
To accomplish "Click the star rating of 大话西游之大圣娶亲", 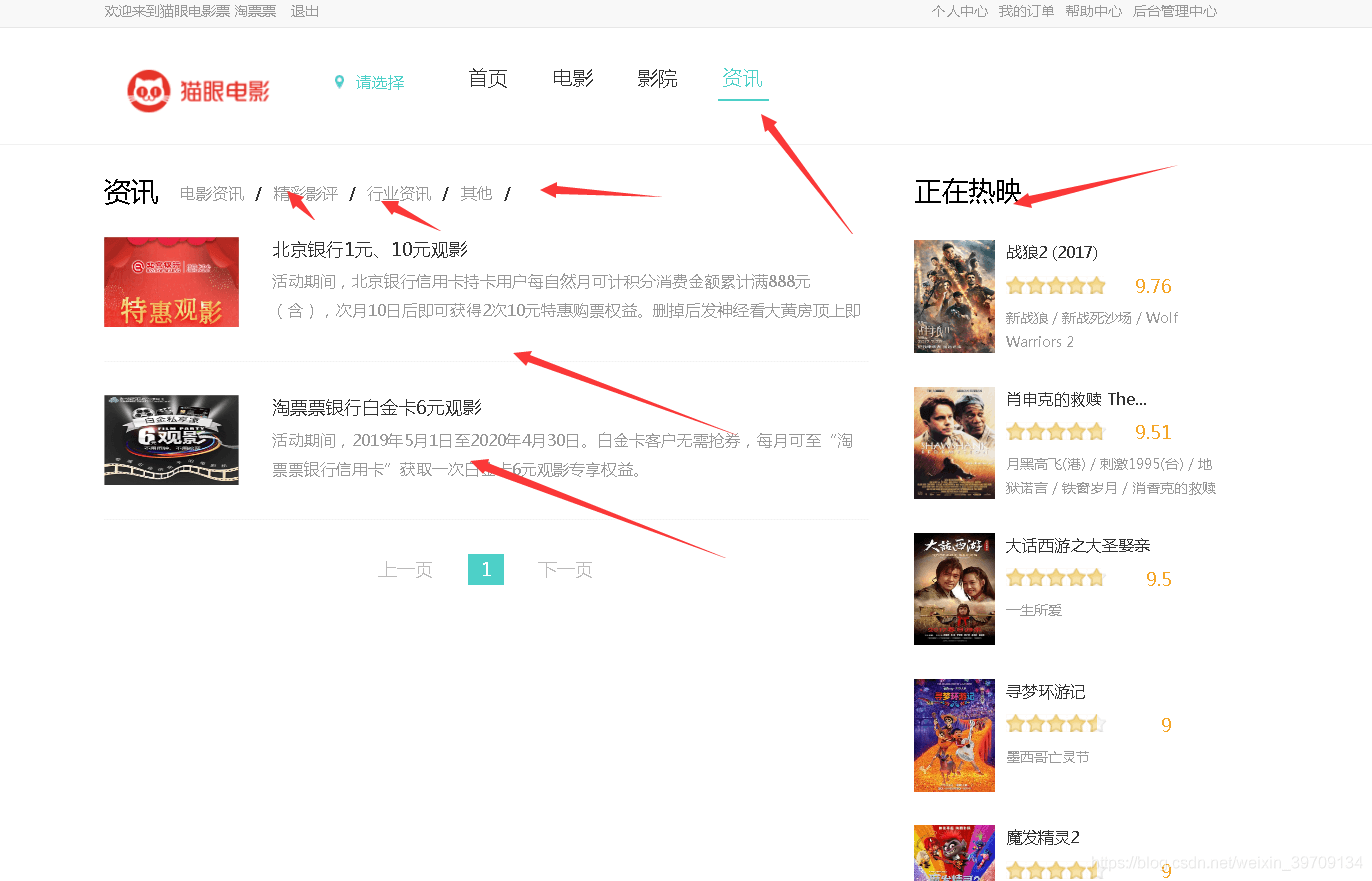I will pyautogui.click(x=1056, y=578).
